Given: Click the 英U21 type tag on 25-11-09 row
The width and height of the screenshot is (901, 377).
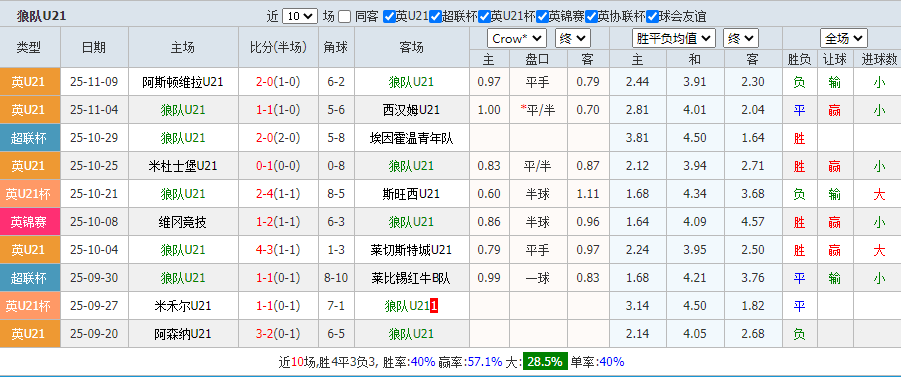Looking at the screenshot, I should (29, 82).
